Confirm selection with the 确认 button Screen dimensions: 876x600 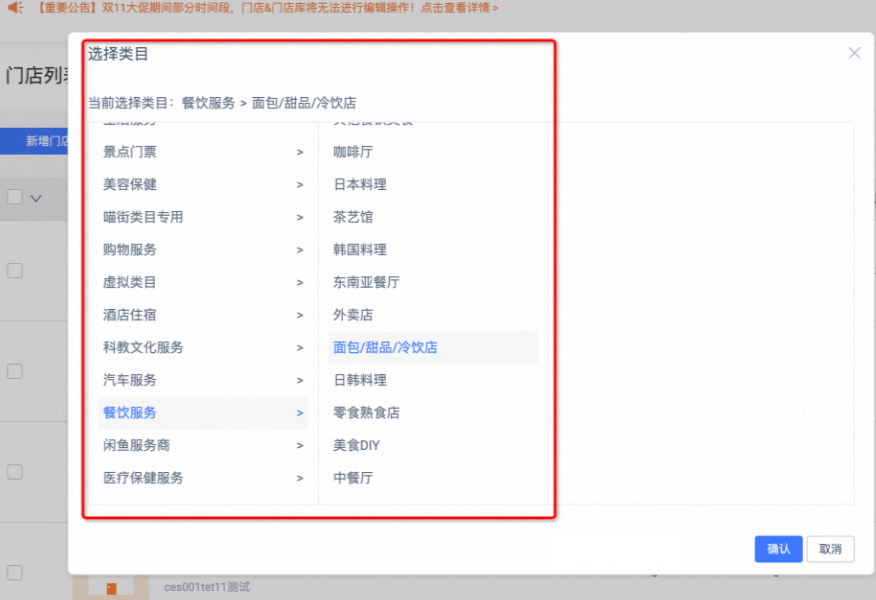point(779,549)
